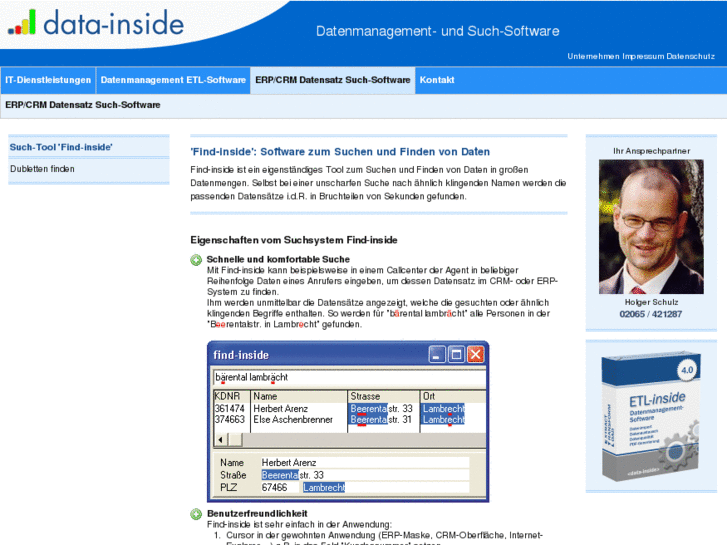
Task: Click the Datenmanagement- und Such-Software header title
Action: click(438, 31)
